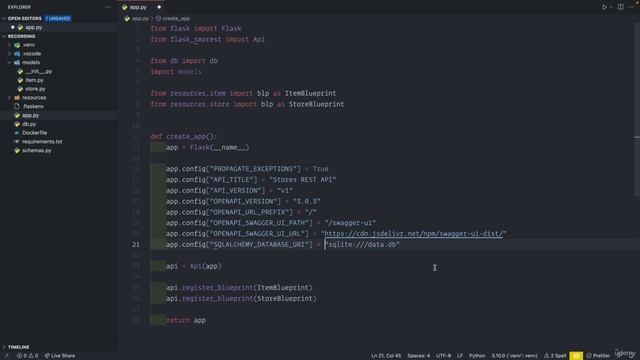Open the editor More Actions ellipsis
This screenshot has width=640, height=360.
[x=631, y=7]
